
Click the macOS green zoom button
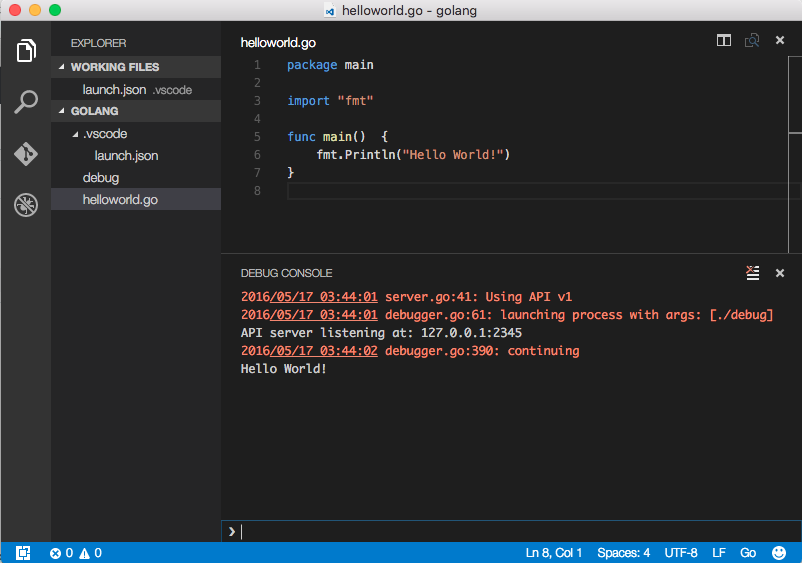coord(55,10)
